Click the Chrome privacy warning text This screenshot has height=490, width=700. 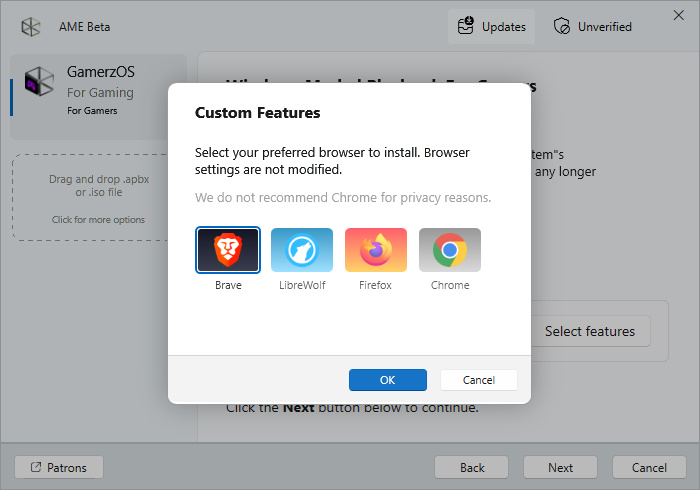click(343, 197)
